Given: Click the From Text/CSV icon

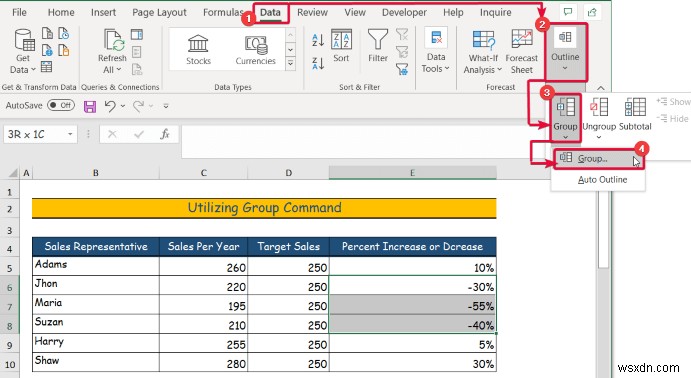Looking at the screenshot, I should pyautogui.click(x=47, y=33).
